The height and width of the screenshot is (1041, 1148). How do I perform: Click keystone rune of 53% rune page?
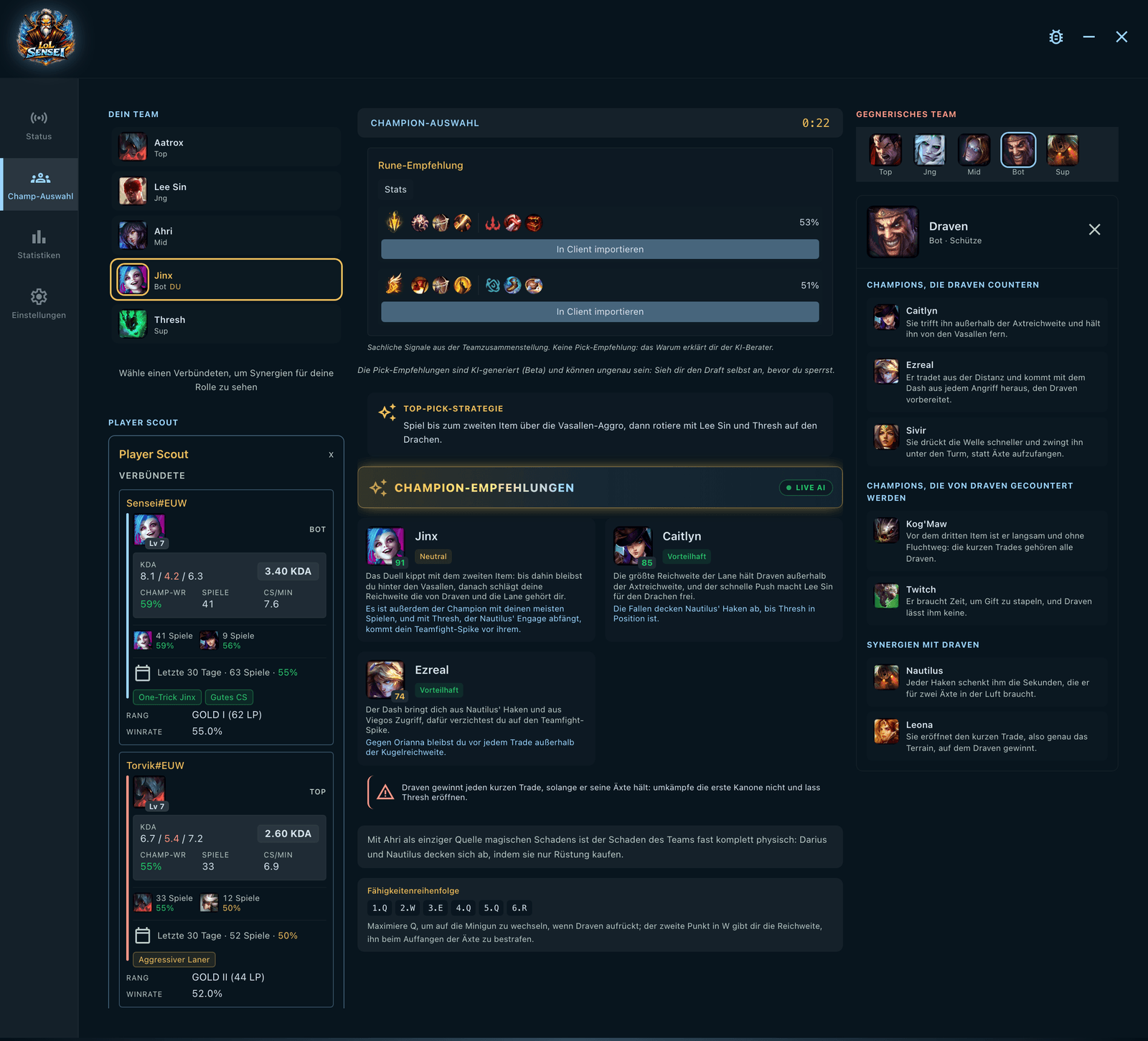(394, 222)
